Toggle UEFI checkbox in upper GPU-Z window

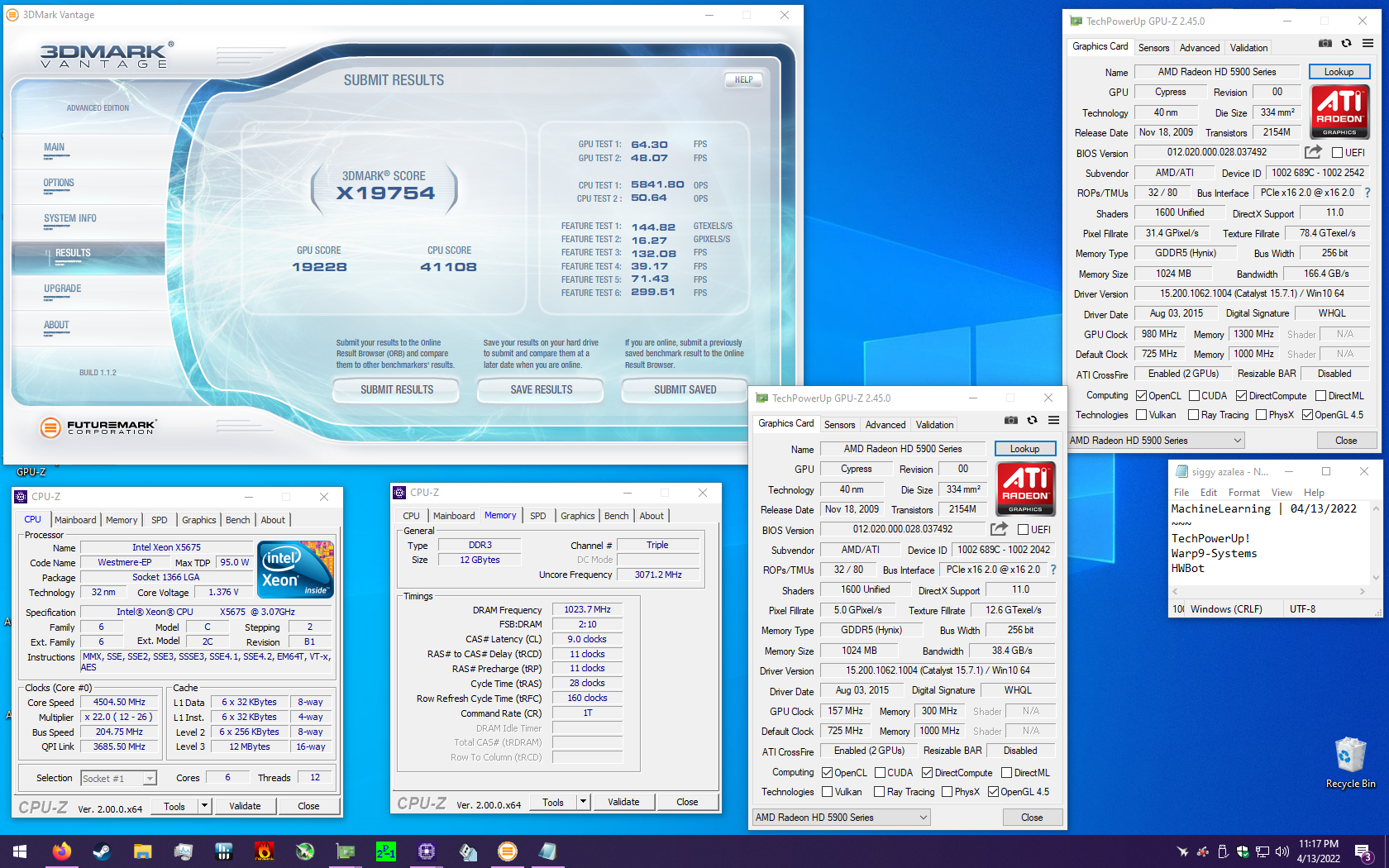pyautogui.click(x=1337, y=152)
